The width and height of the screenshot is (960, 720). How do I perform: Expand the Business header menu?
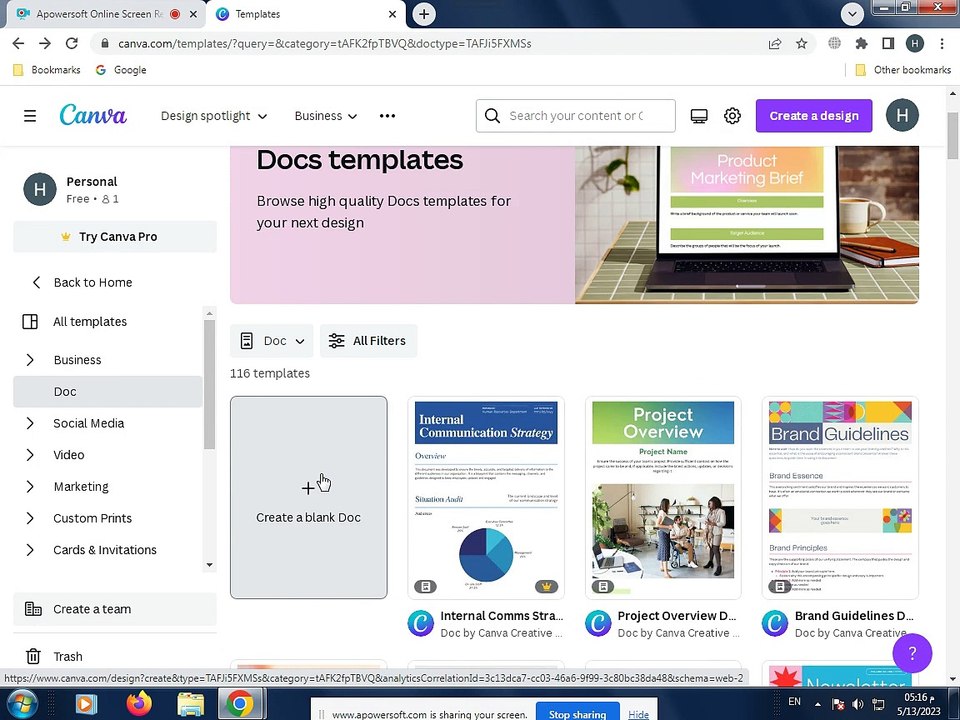(x=325, y=116)
